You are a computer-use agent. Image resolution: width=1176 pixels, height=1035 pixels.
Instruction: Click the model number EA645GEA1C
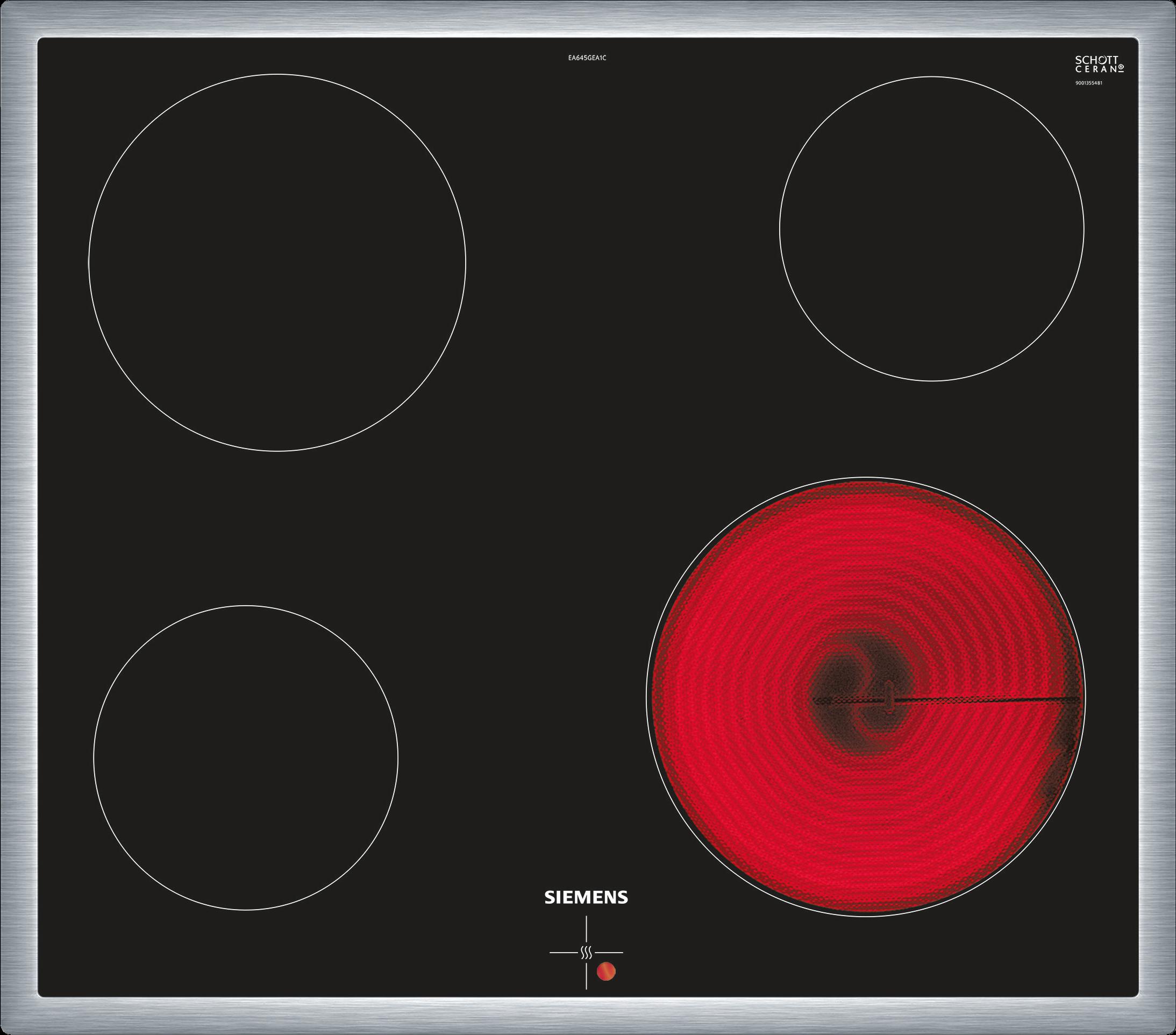[587, 58]
